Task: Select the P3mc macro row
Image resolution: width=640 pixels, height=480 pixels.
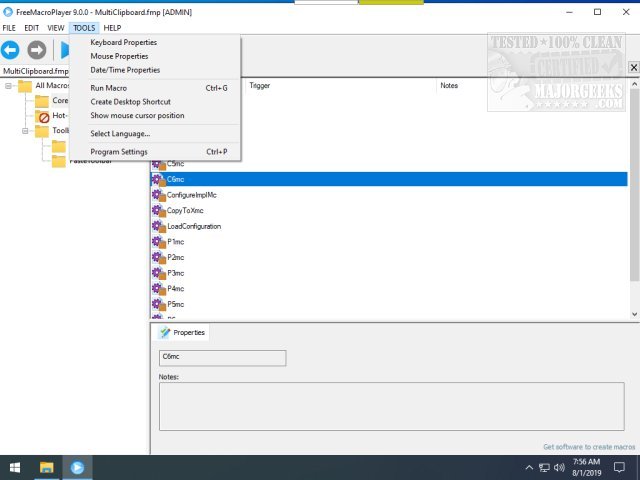Action: click(389, 273)
